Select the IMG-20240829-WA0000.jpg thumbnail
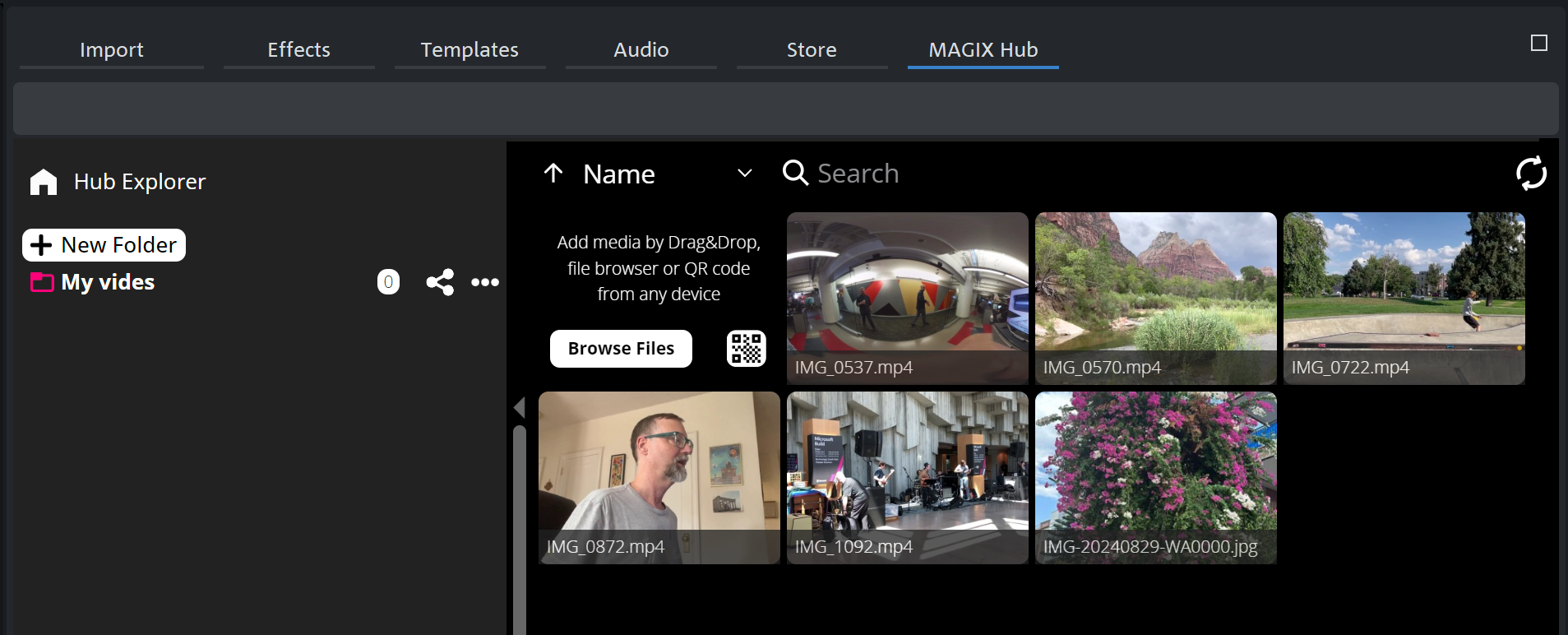 pos(1156,478)
